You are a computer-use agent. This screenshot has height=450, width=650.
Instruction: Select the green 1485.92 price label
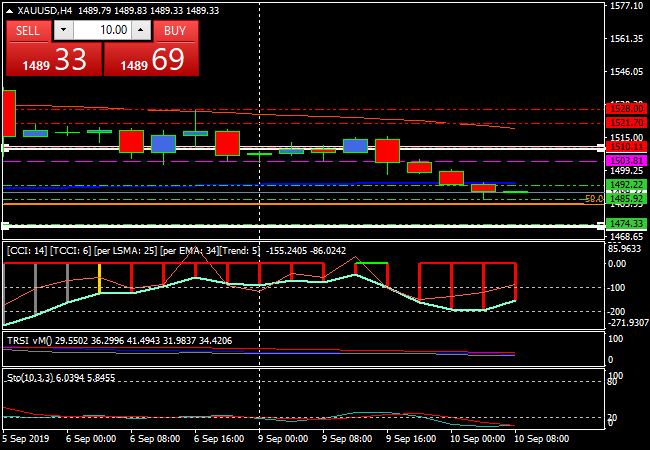[x=624, y=199]
